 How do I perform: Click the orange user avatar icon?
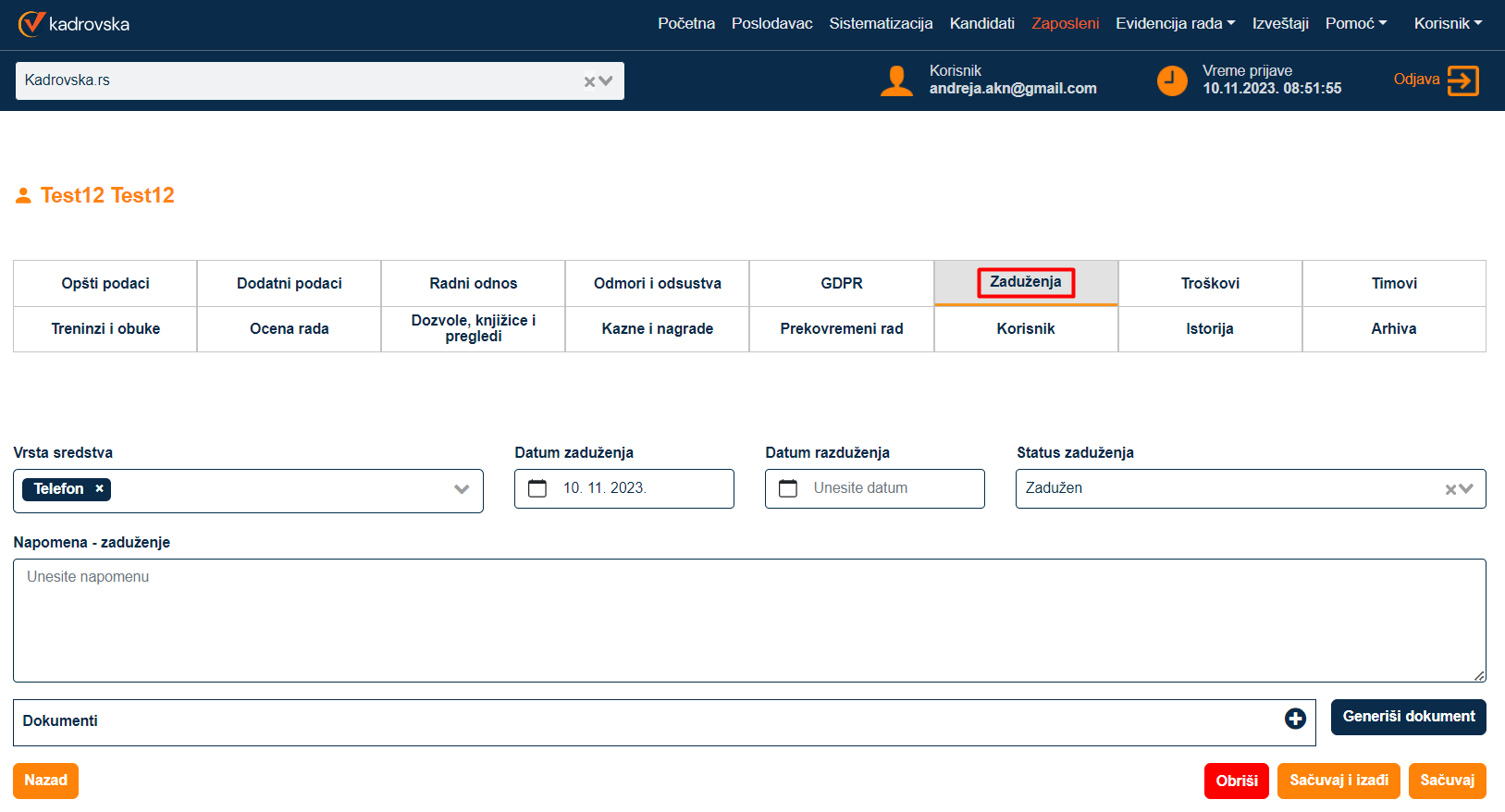point(895,80)
